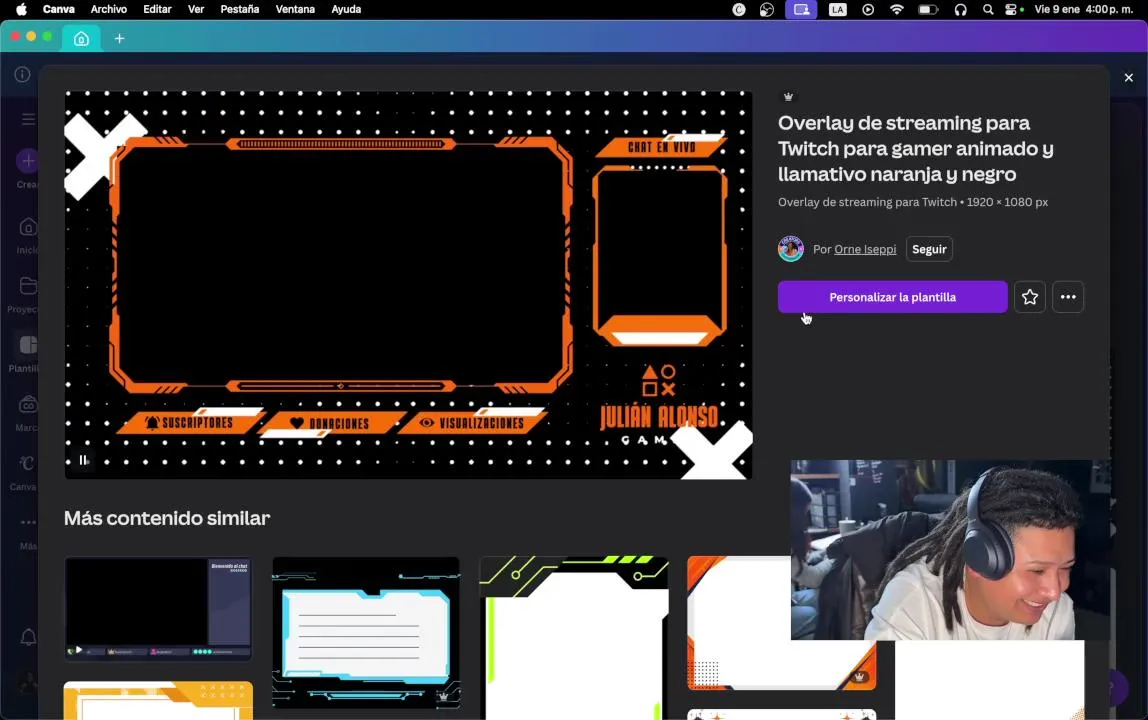The width and height of the screenshot is (1148, 720).
Task: Open the Editar menu
Action: click(x=157, y=10)
